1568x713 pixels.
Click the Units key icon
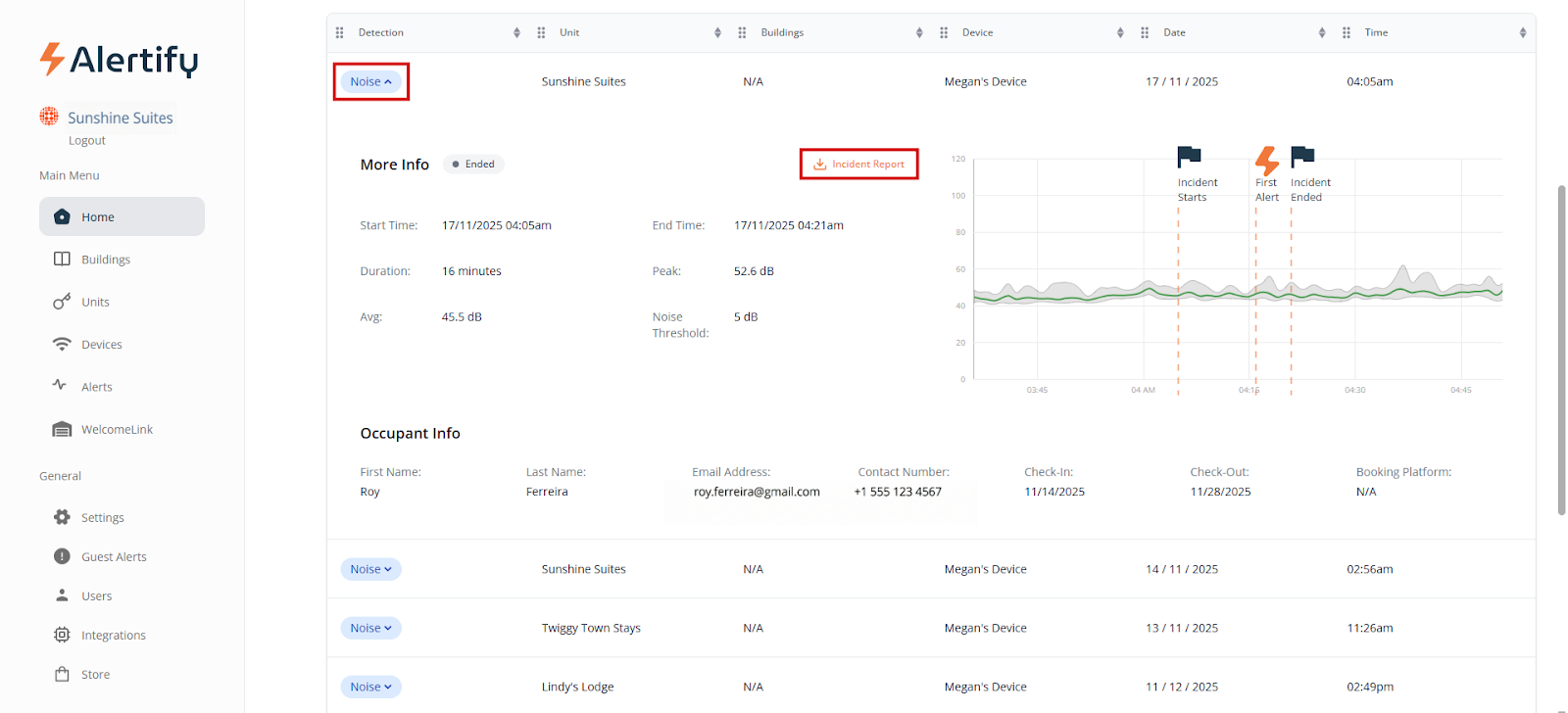(62, 302)
